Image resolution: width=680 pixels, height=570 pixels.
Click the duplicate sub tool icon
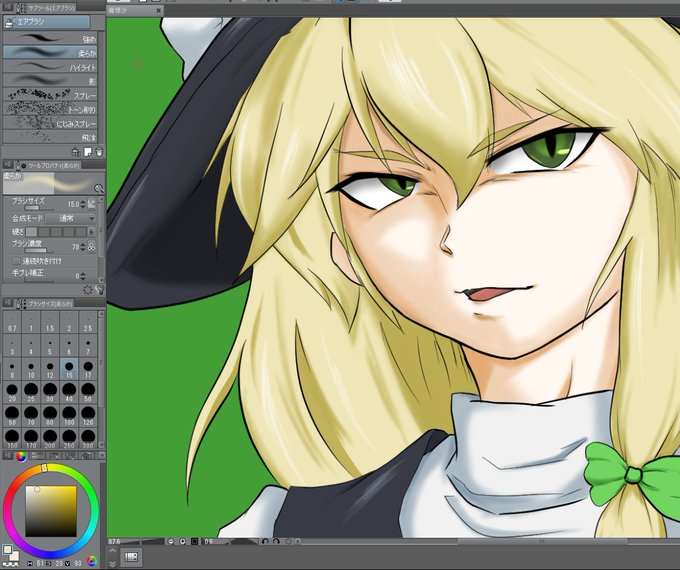click(x=88, y=151)
